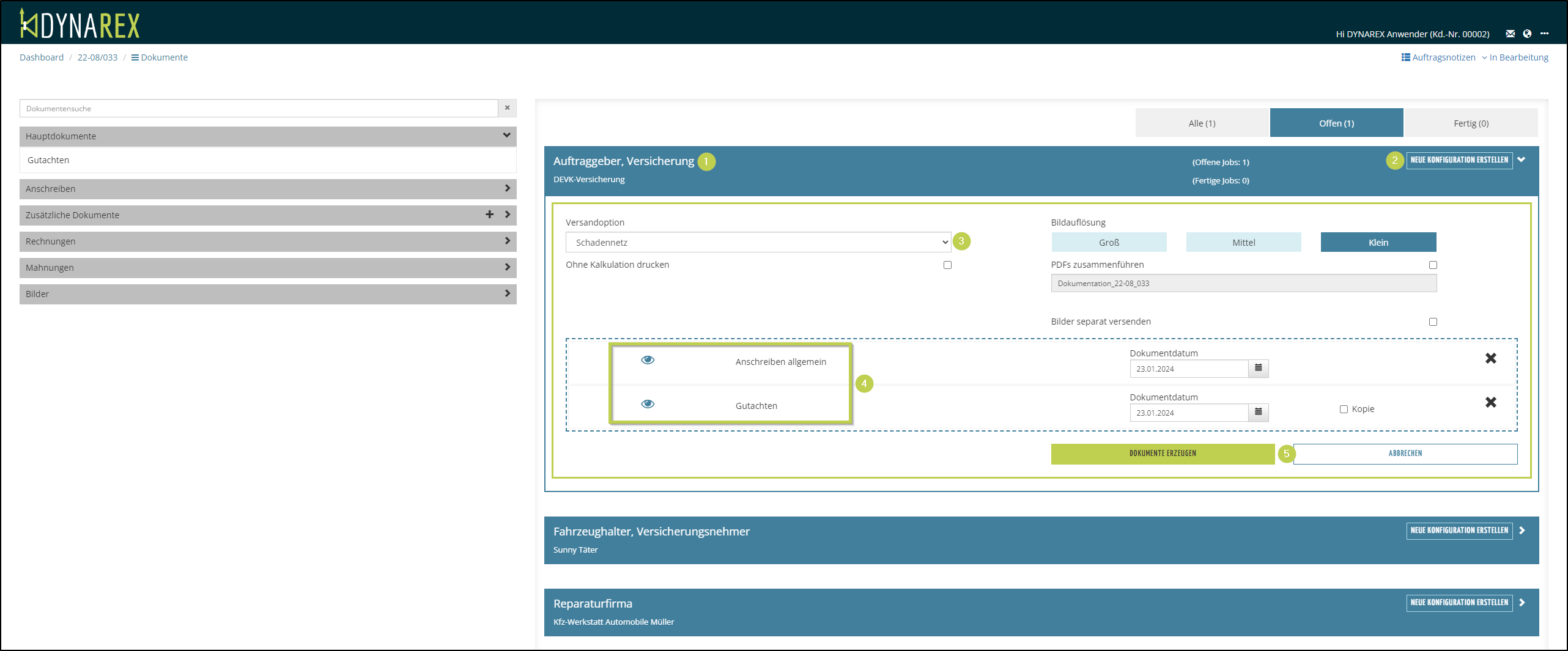Check the Kopie checkbox for Gutachten
The width and height of the screenshot is (1568, 651).
tap(1344, 409)
